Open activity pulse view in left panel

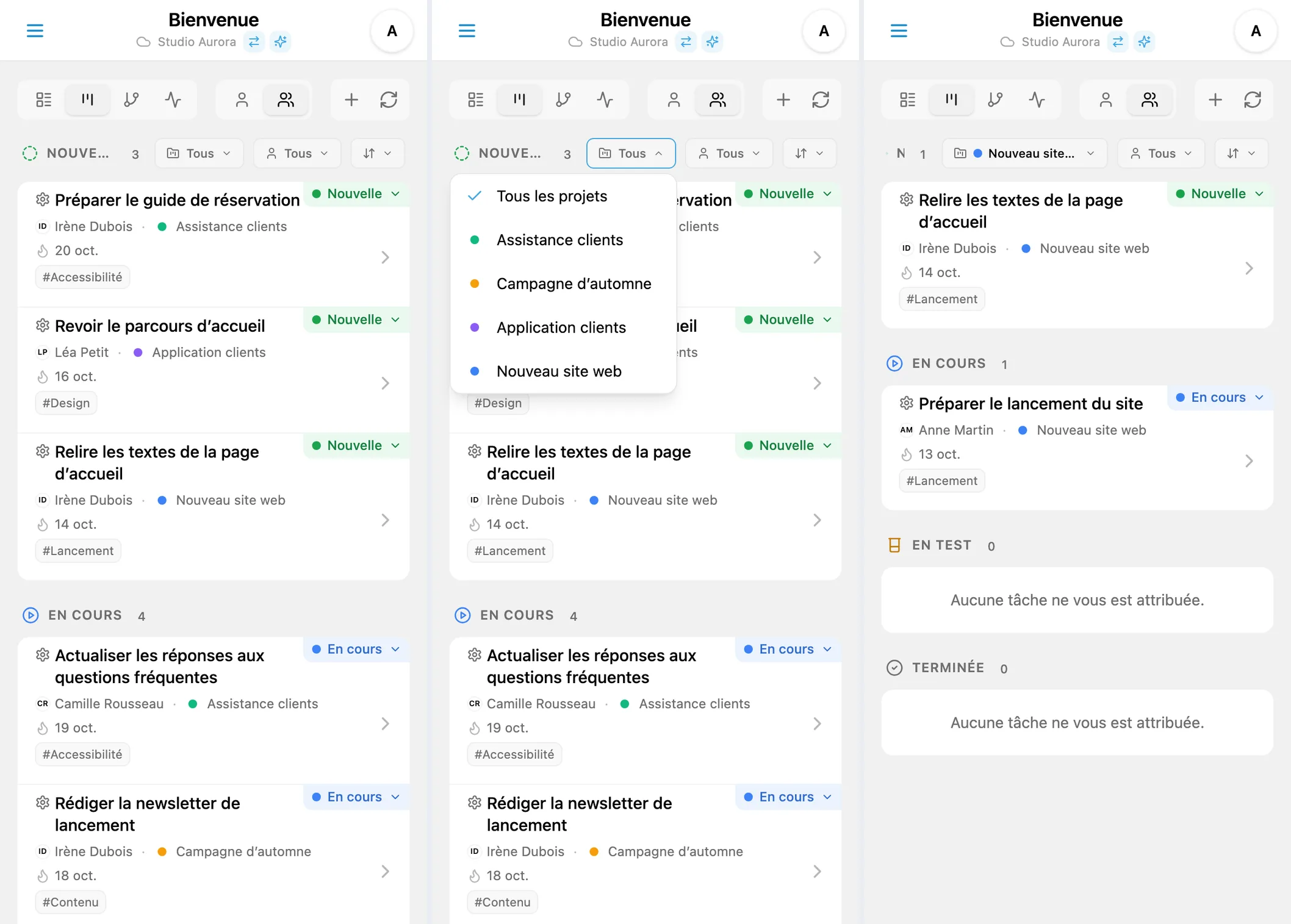(173, 99)
